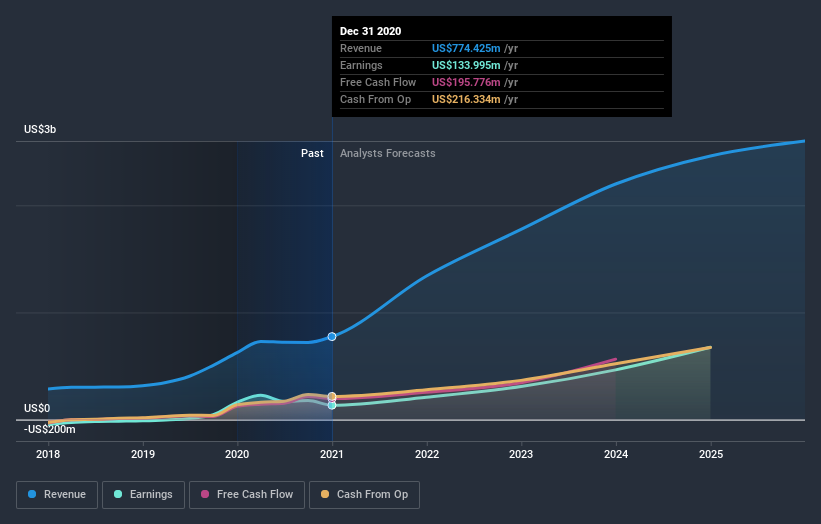
Task: Click the blue Revenue legend dot
Action: pyautogui.click(x=32, y=494)
